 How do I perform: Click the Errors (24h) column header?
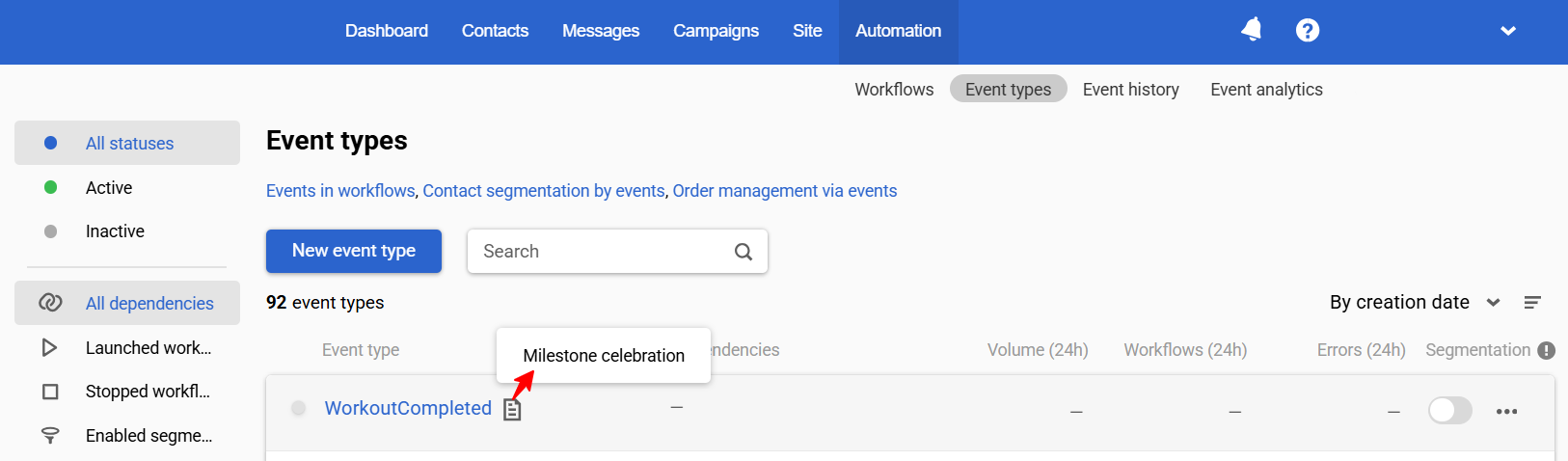(1362, 350)
